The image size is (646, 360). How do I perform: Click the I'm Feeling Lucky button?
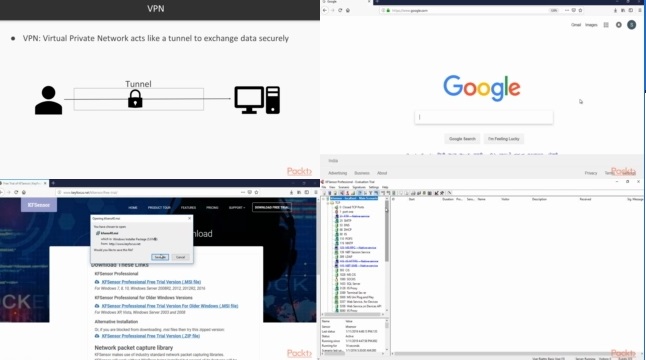[503, 139]
